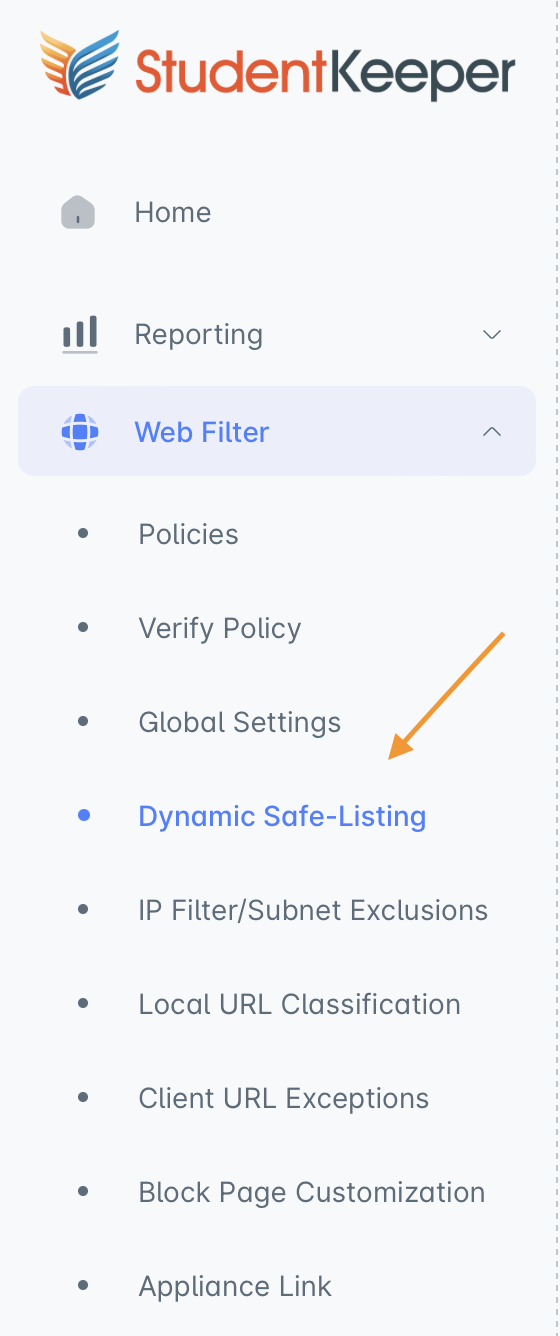Viewport: 560px width, 1336px height.
Task: Click the Home house icon
Action: click(x=78, y=212)
